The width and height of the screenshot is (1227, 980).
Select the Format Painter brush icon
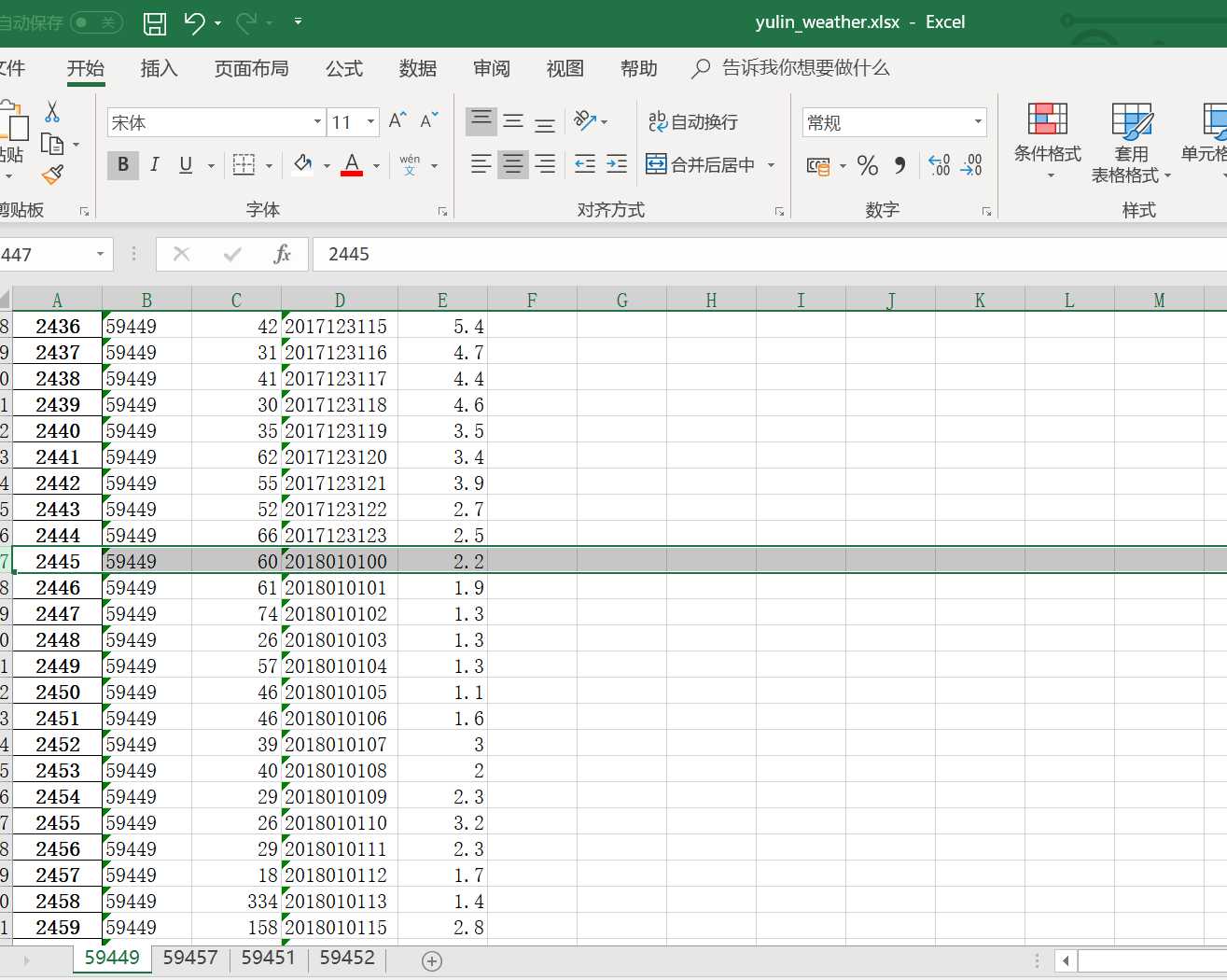(x=52, y=175)
